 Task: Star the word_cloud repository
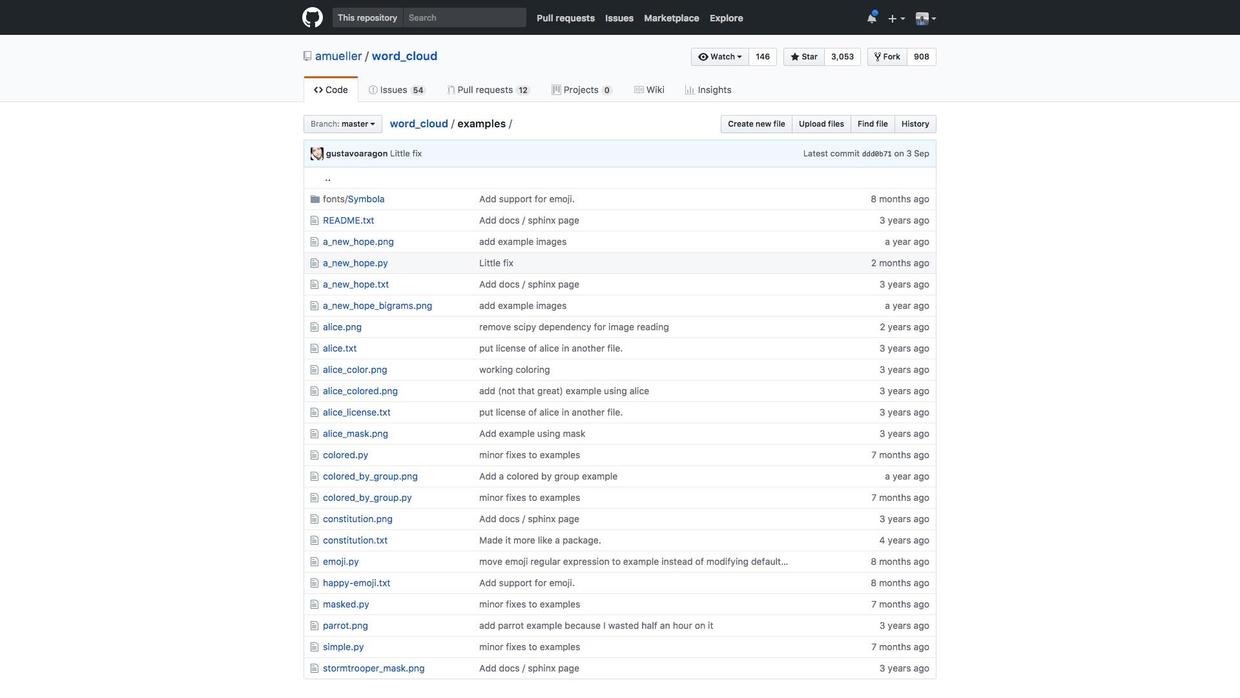pyautogui.click(x=804, y=57)
